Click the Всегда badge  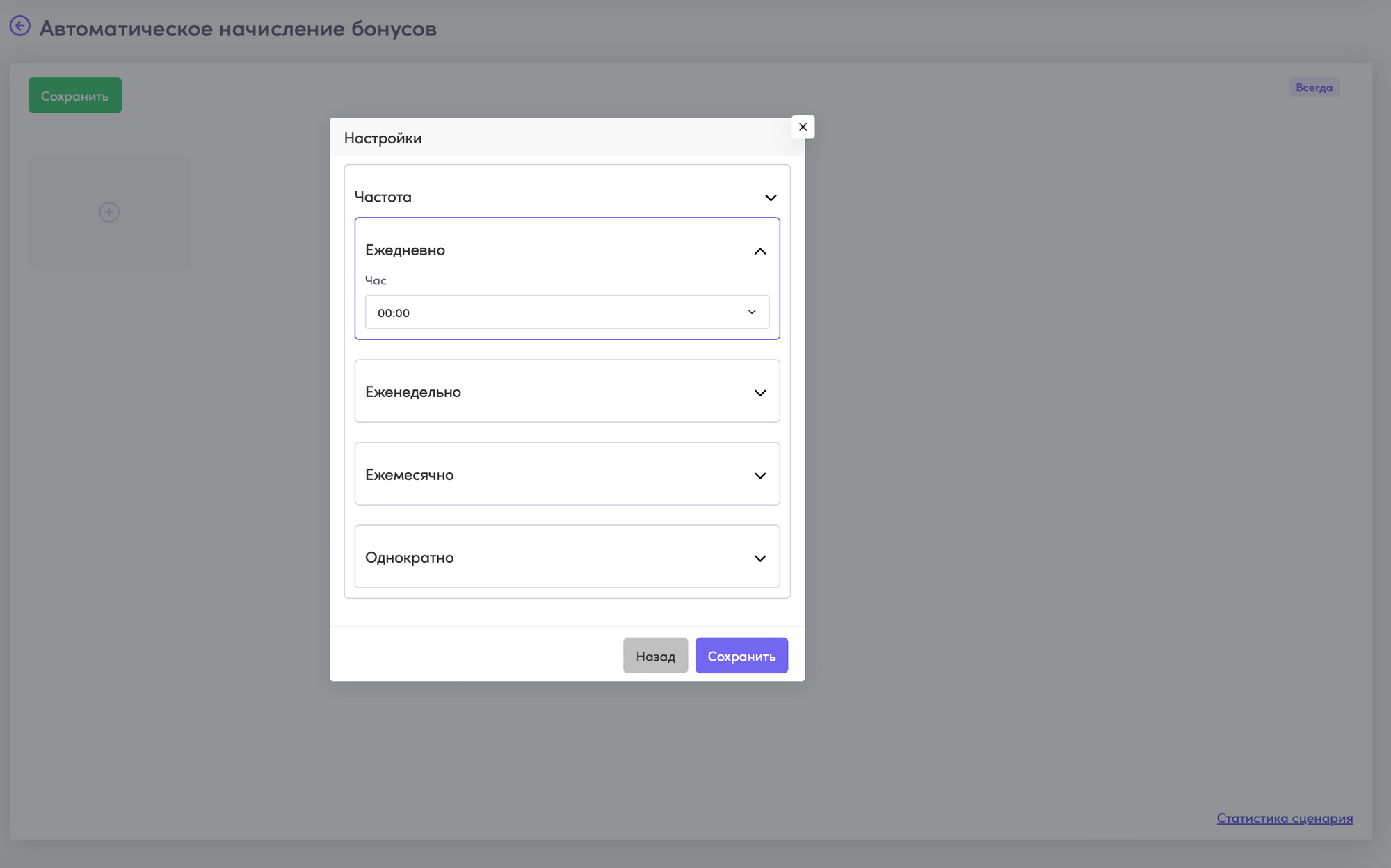pos(1314,88)
